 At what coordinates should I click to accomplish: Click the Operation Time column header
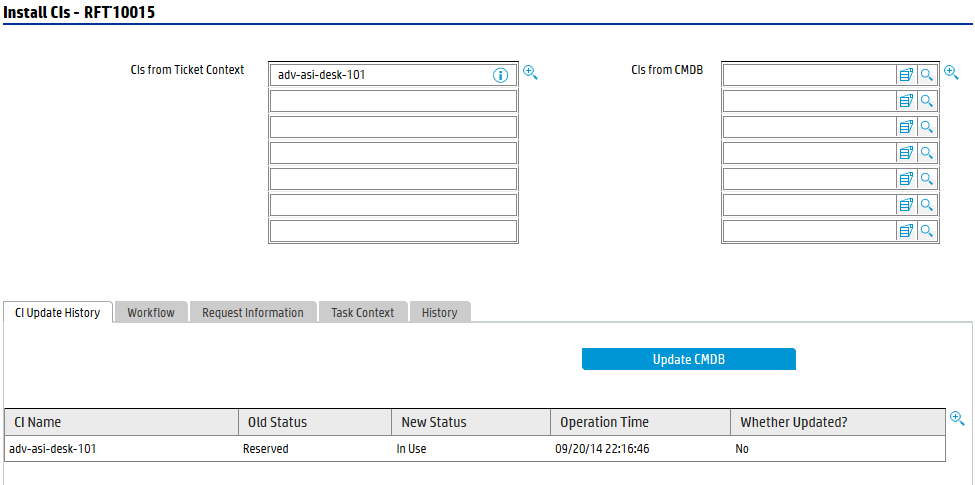640,422
